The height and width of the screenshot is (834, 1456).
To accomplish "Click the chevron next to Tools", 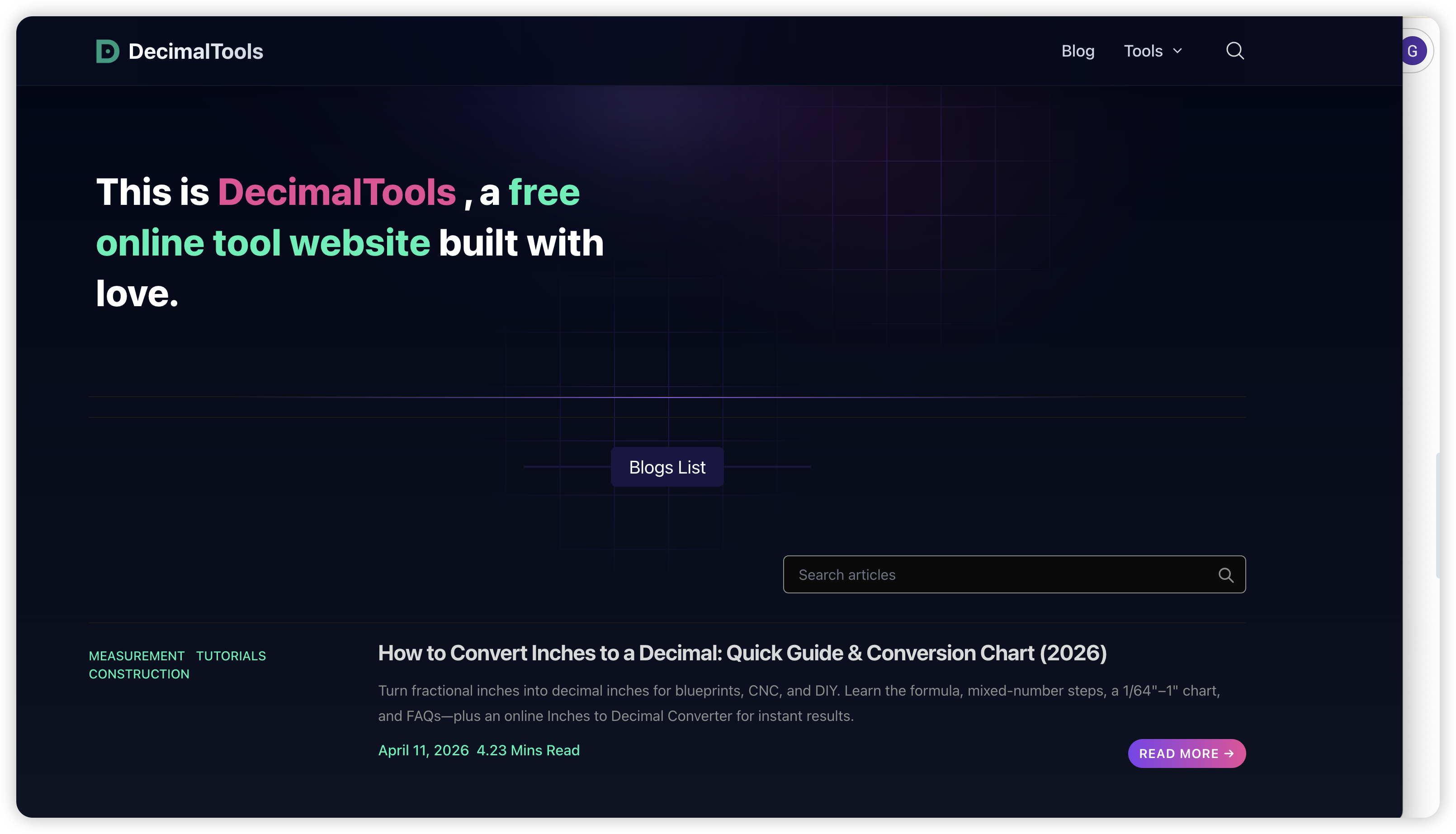I will coord(1177,51).
